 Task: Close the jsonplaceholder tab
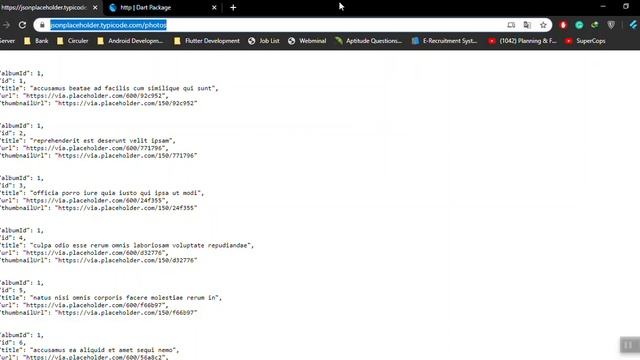(95, 7)
